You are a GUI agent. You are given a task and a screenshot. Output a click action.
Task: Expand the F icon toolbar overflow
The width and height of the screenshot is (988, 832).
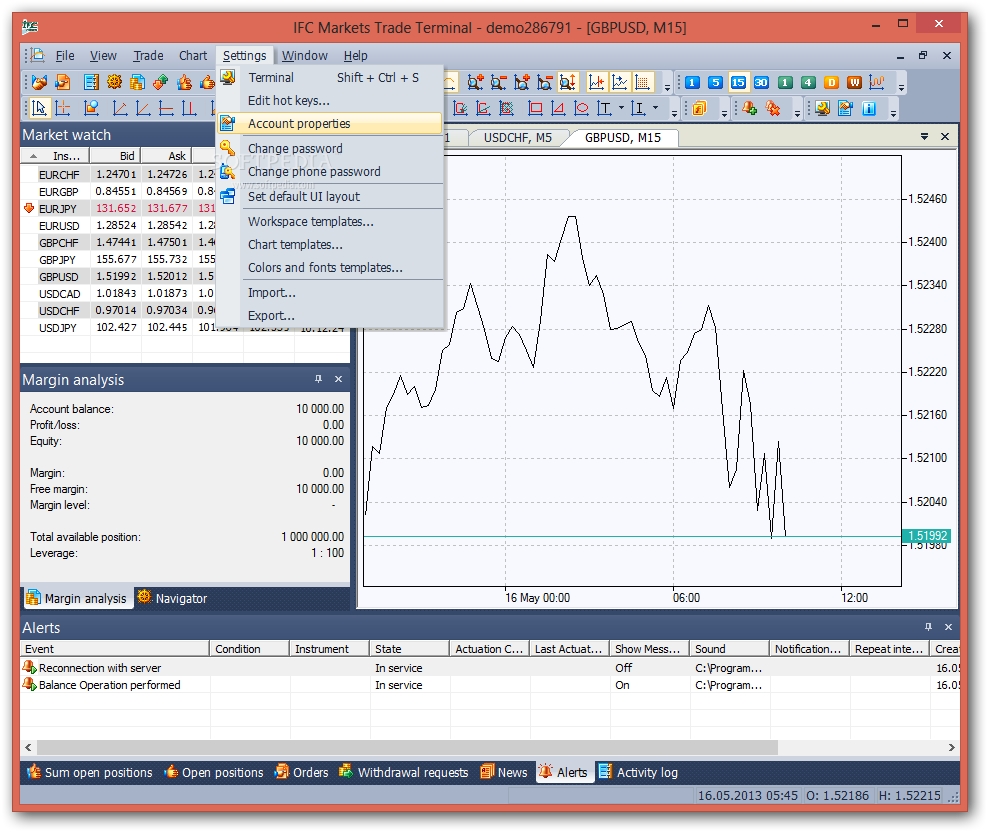tap(724, 113)
